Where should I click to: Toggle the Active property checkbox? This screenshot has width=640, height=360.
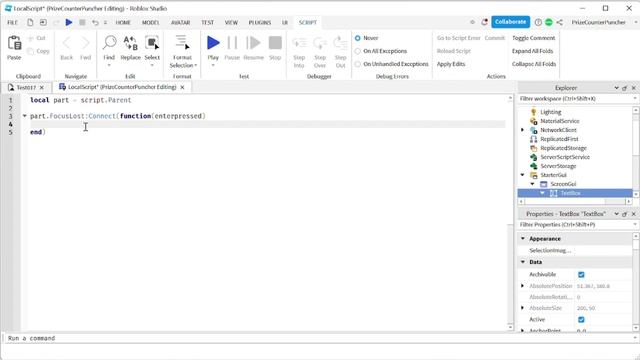581,320
